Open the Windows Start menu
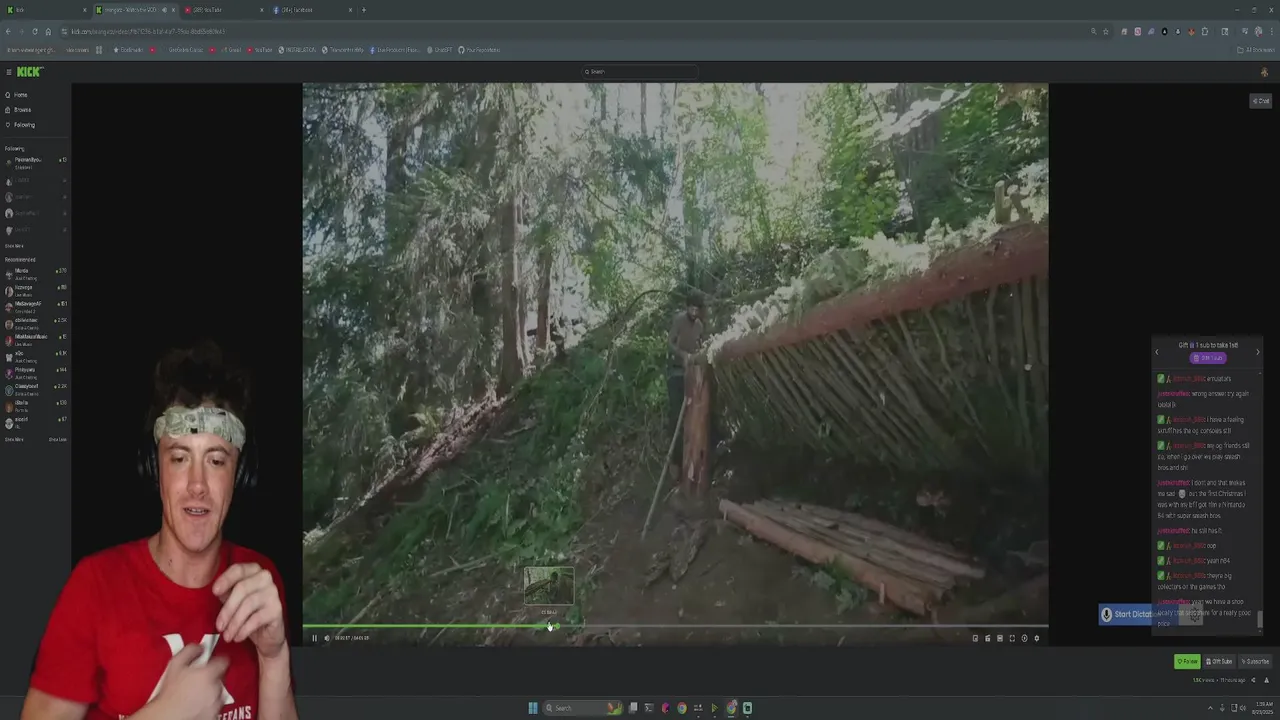The width and height of the screenshot is (1280, 720). coord(533,708)
